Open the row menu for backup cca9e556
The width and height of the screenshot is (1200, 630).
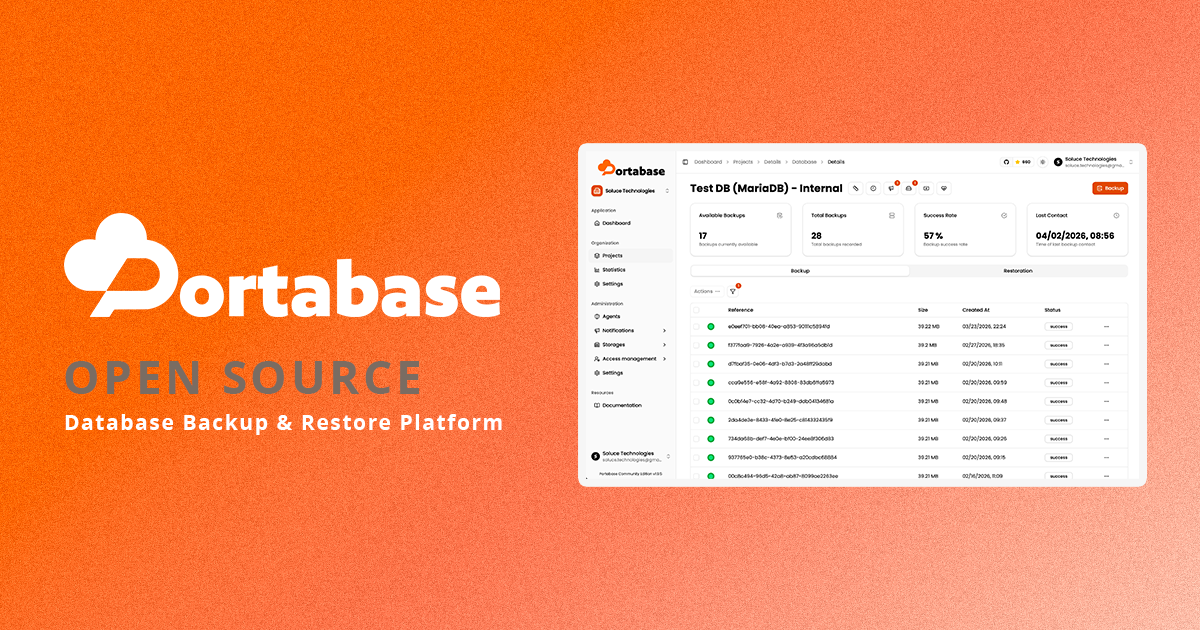click(x=1106, y=382)
